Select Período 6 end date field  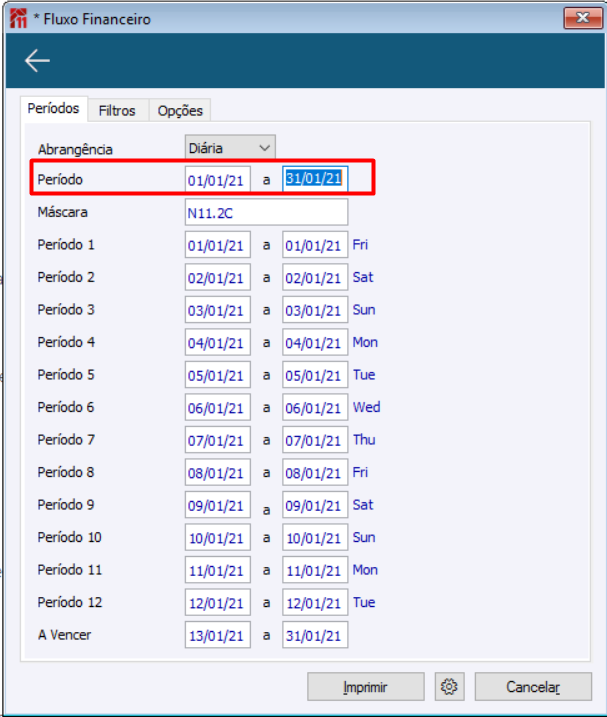coord(315,407)
